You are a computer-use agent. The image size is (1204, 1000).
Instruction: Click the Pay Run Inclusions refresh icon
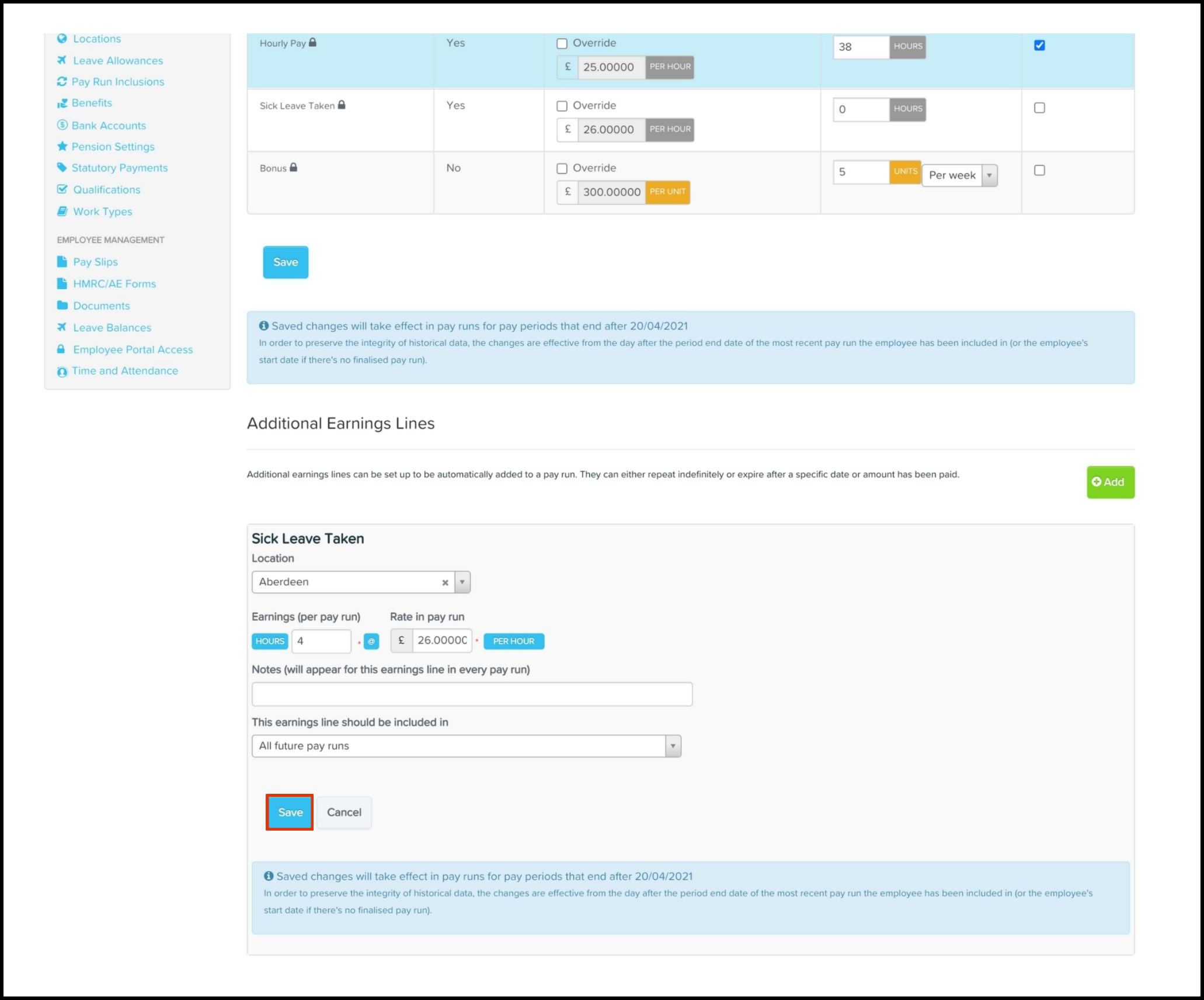[62, 82]
